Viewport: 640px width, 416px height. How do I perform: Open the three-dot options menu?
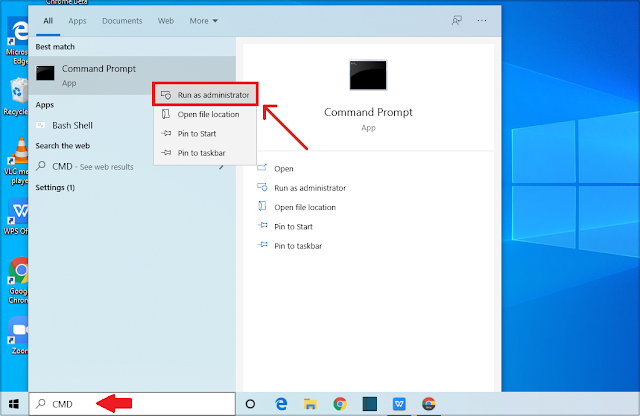point(482,20)
